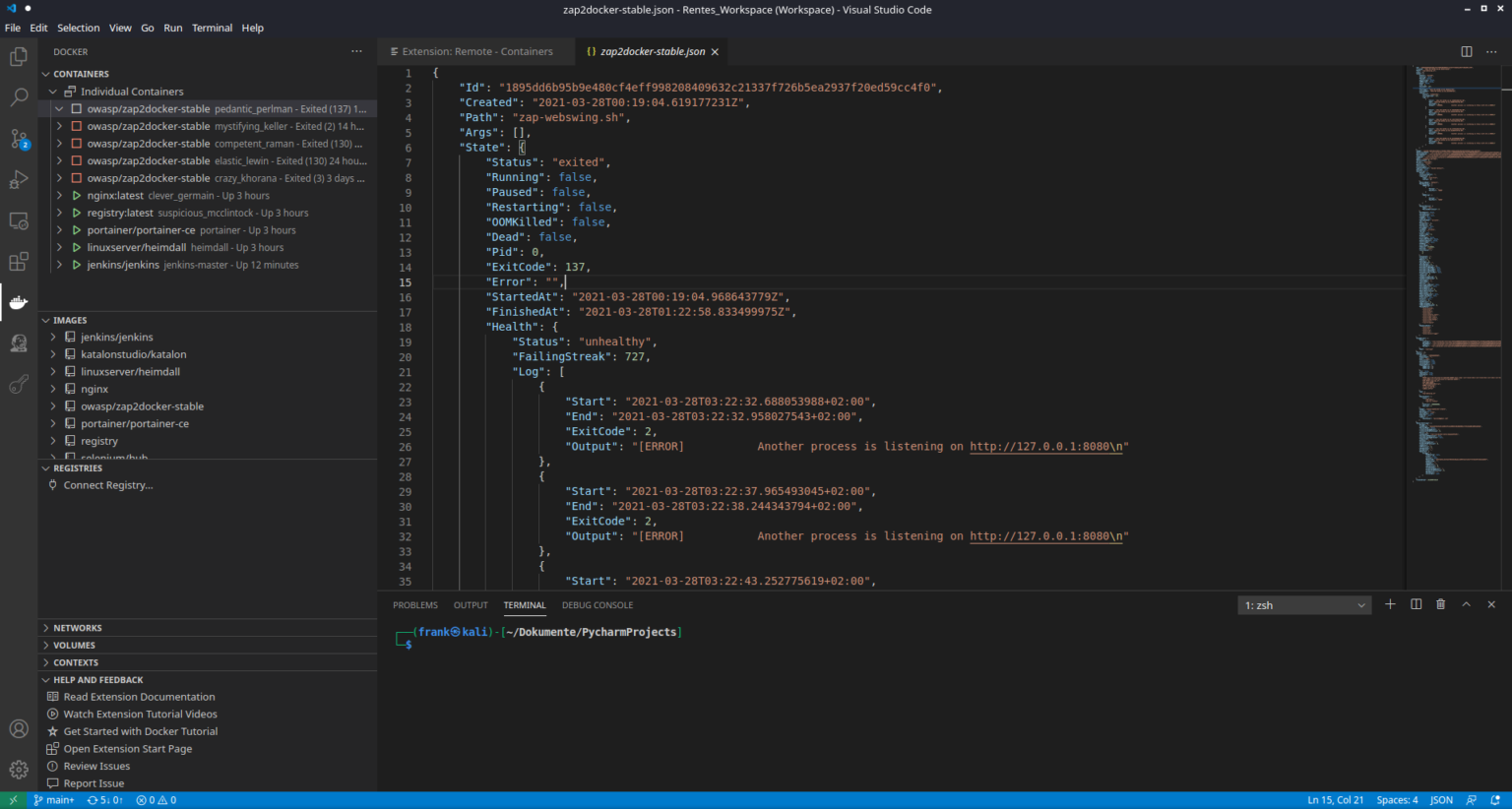Select portainer/portainer-ce container row

point(208,230)
